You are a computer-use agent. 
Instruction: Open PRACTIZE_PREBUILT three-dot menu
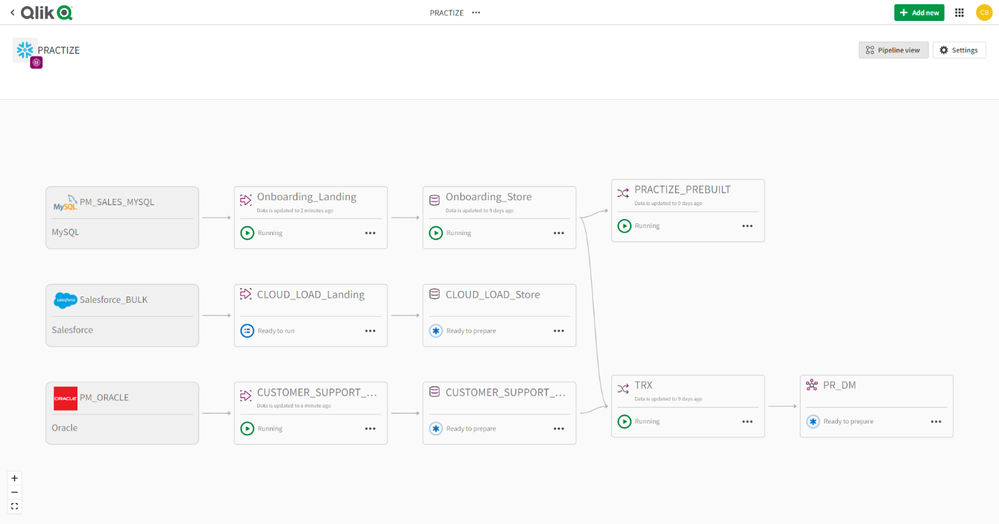click(x=747, y=226)
